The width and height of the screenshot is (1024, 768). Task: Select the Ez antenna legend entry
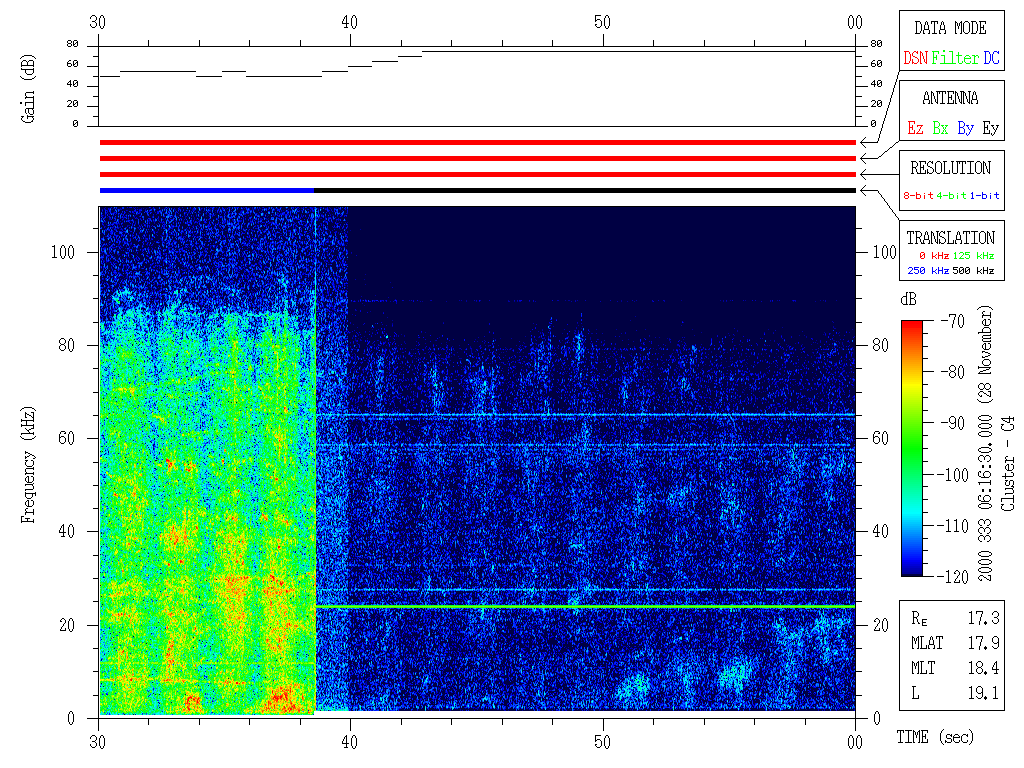(x=915, y=129)
